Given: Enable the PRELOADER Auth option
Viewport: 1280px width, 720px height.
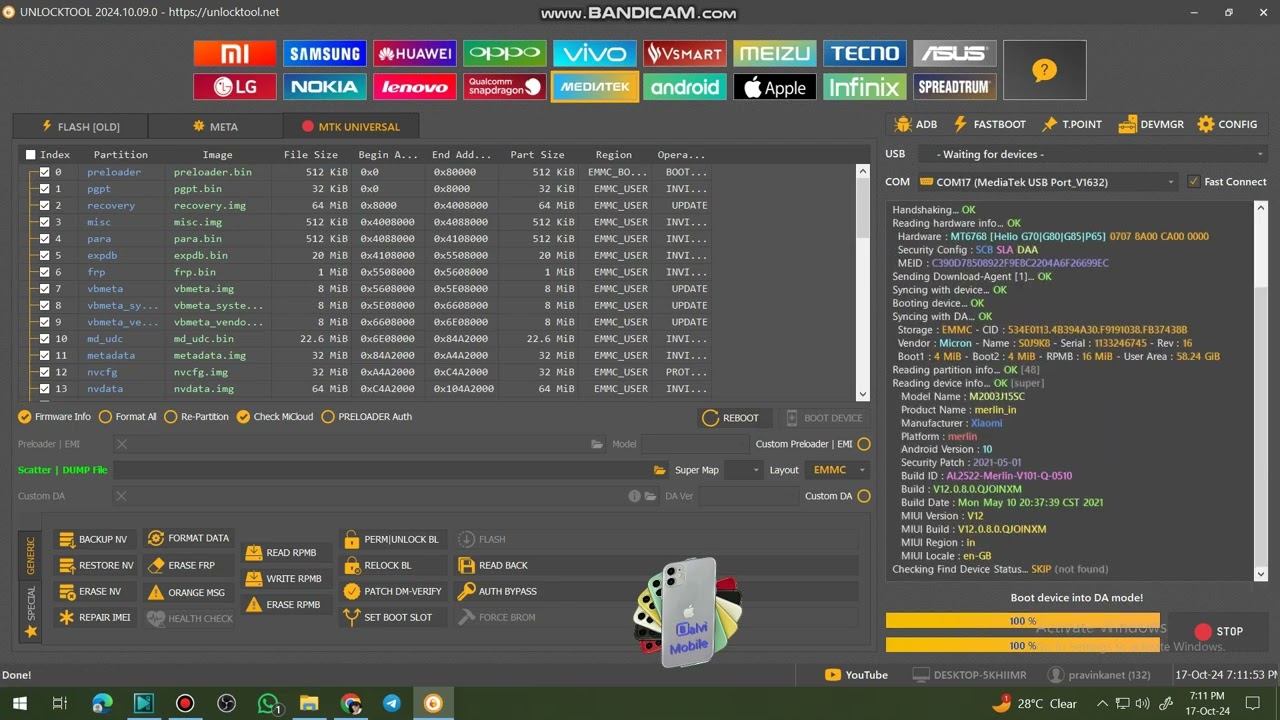Looking at the screenshot, I should coord(328,417).
